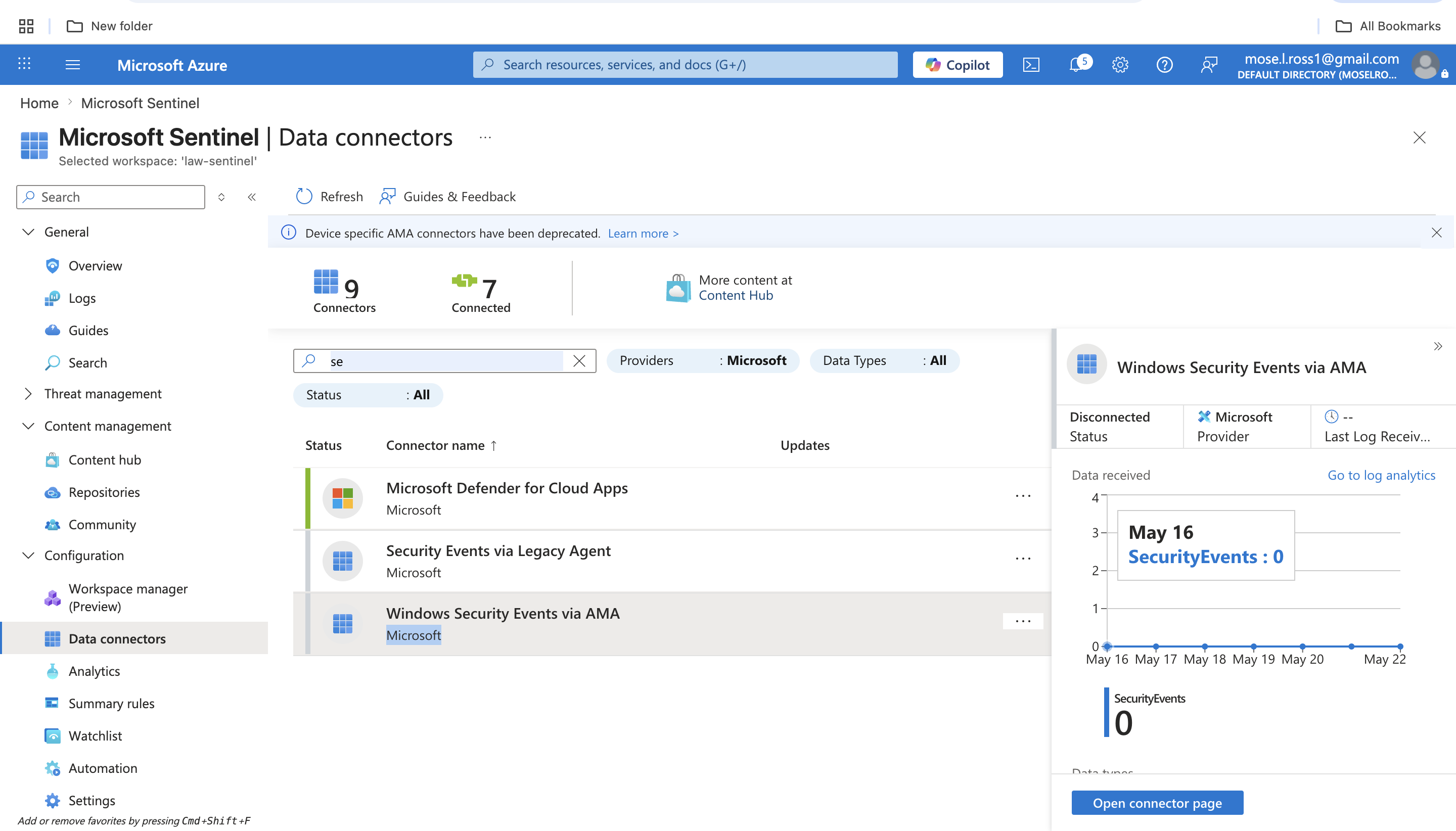Screen dimensions: 1456x831
Task: Click the May 22 data point on chart
Action: coord(1400,646)
